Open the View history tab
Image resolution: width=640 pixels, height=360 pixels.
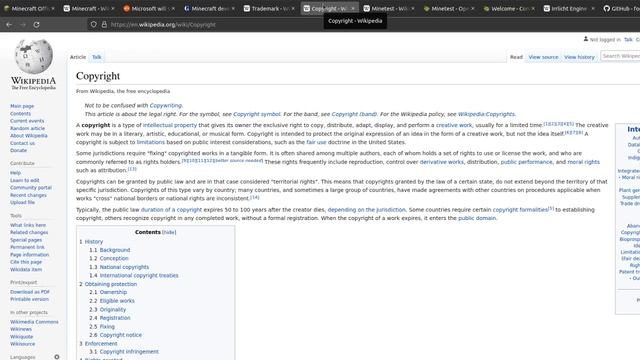tap(579, 57)
